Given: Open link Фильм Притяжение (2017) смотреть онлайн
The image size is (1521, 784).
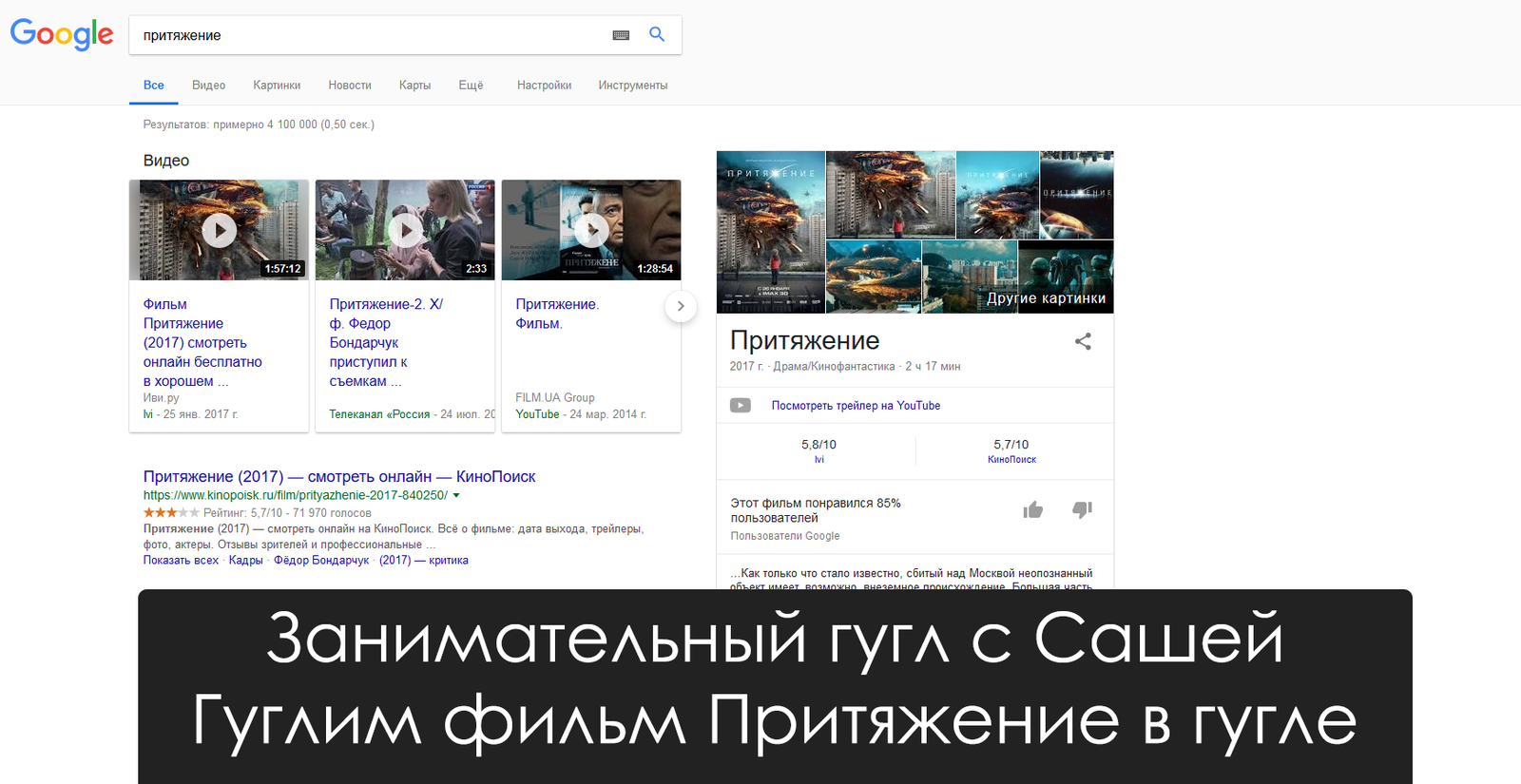Looking at the screenshot, I should tap(202, 342).
